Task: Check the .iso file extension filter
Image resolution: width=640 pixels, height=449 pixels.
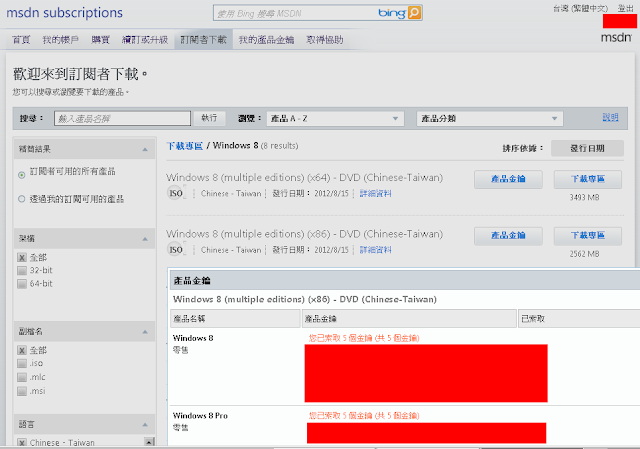Action: [22, 363]
